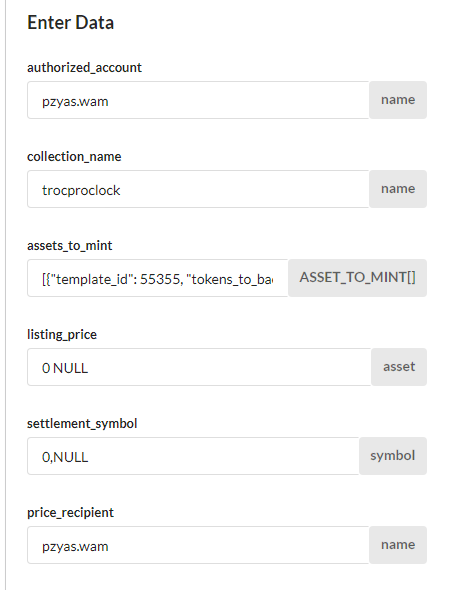Click the settlement_symbol input with 0,NULL
Screen dimensions: 451x590
(193, 456)
